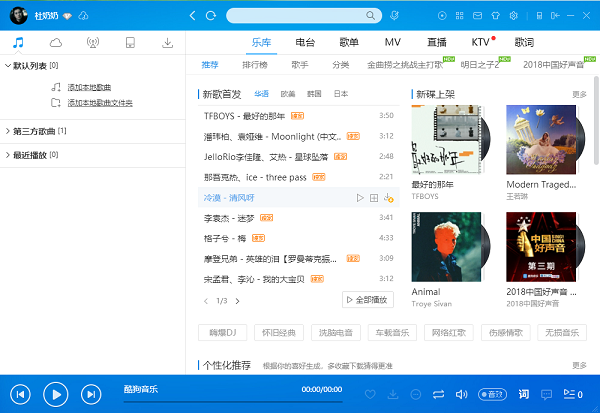
Task: Download 冷漠 - 清风呀 song icon
Action: click(388, 198)
